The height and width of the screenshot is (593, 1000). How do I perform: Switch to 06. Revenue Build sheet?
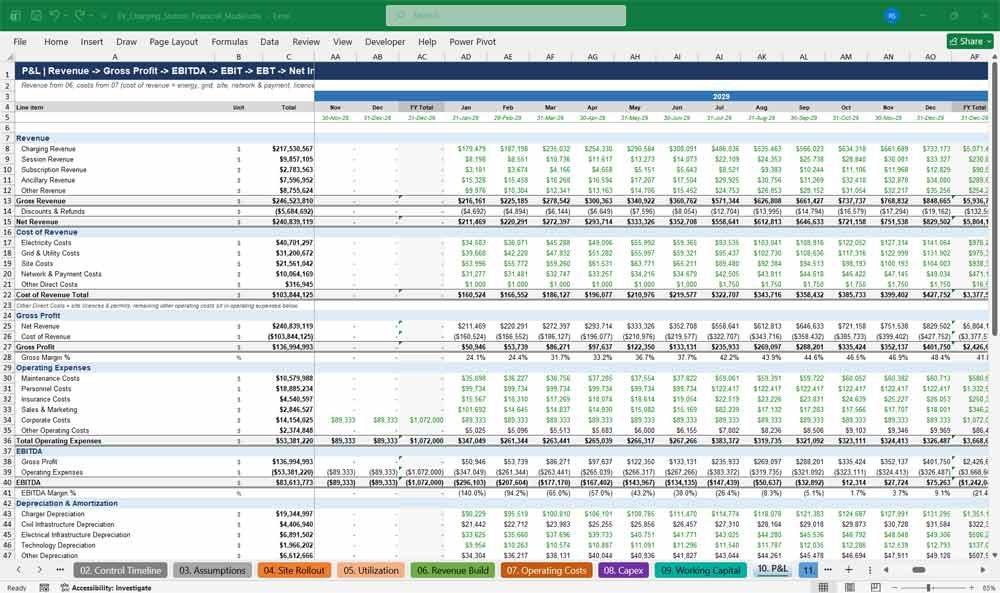452,570
